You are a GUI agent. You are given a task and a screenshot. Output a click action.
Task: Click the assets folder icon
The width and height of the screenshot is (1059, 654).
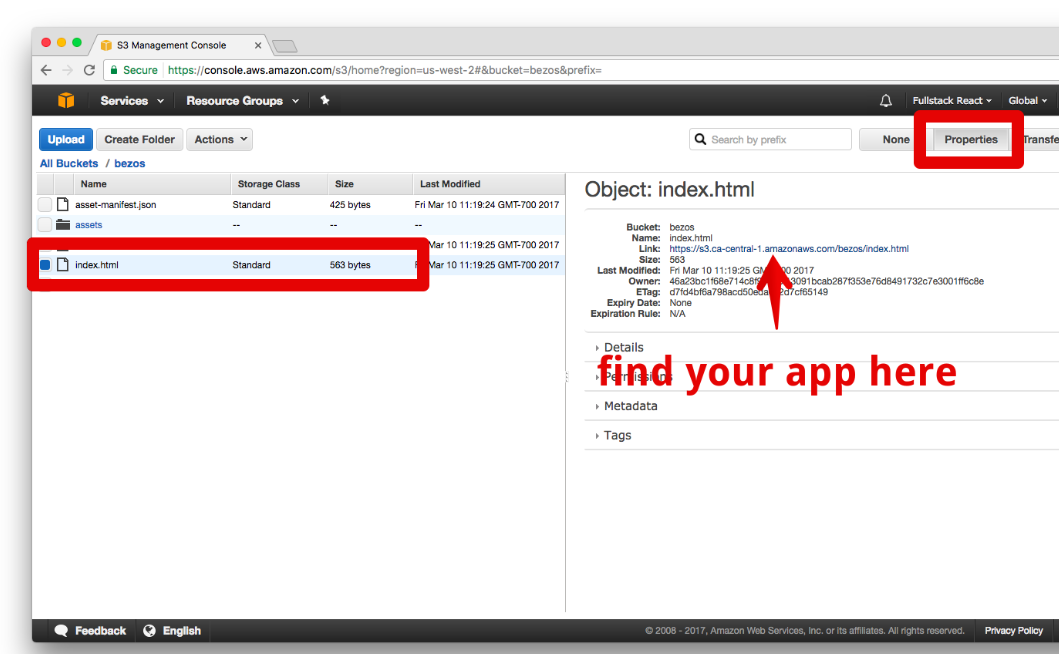63,224
